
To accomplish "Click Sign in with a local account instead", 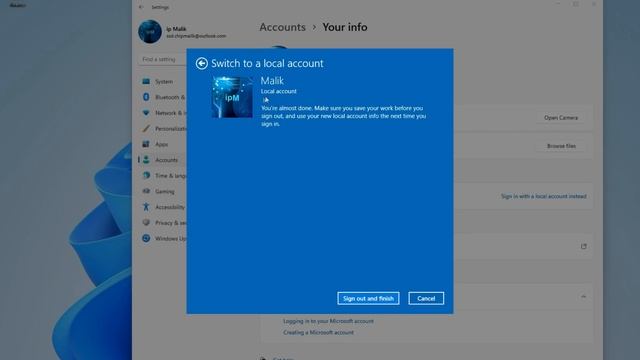I will pyautogui.click(x=544, y=196).
